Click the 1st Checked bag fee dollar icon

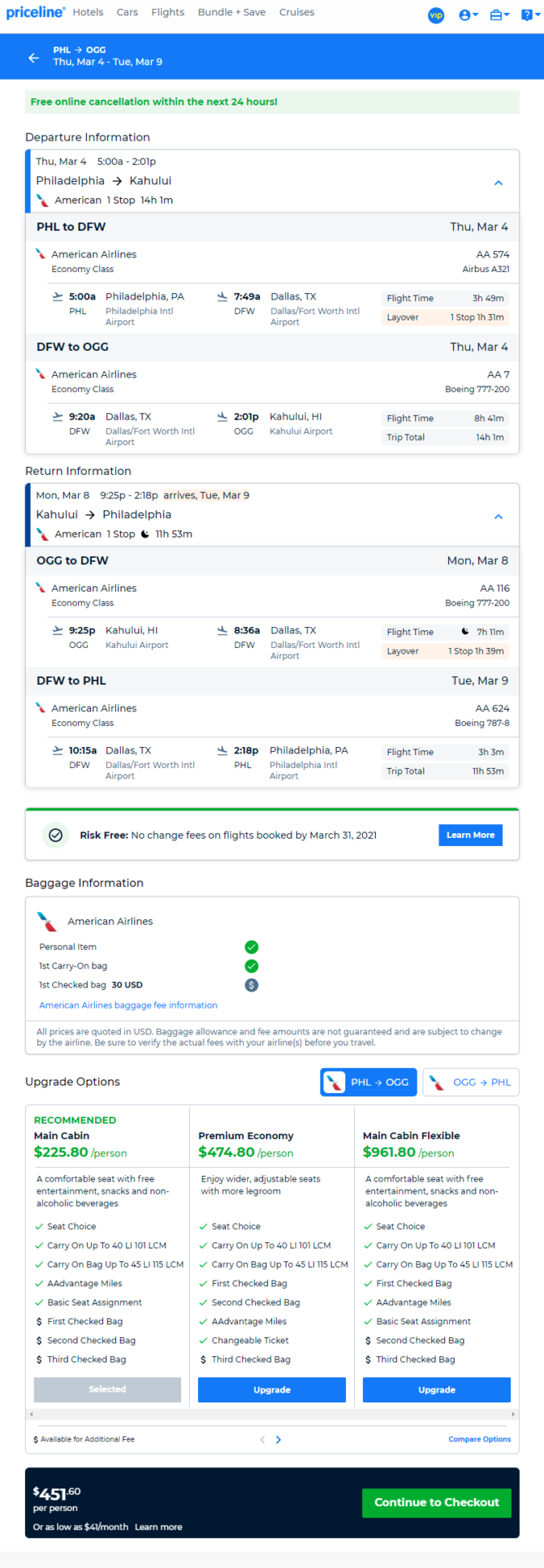[252, 985]
